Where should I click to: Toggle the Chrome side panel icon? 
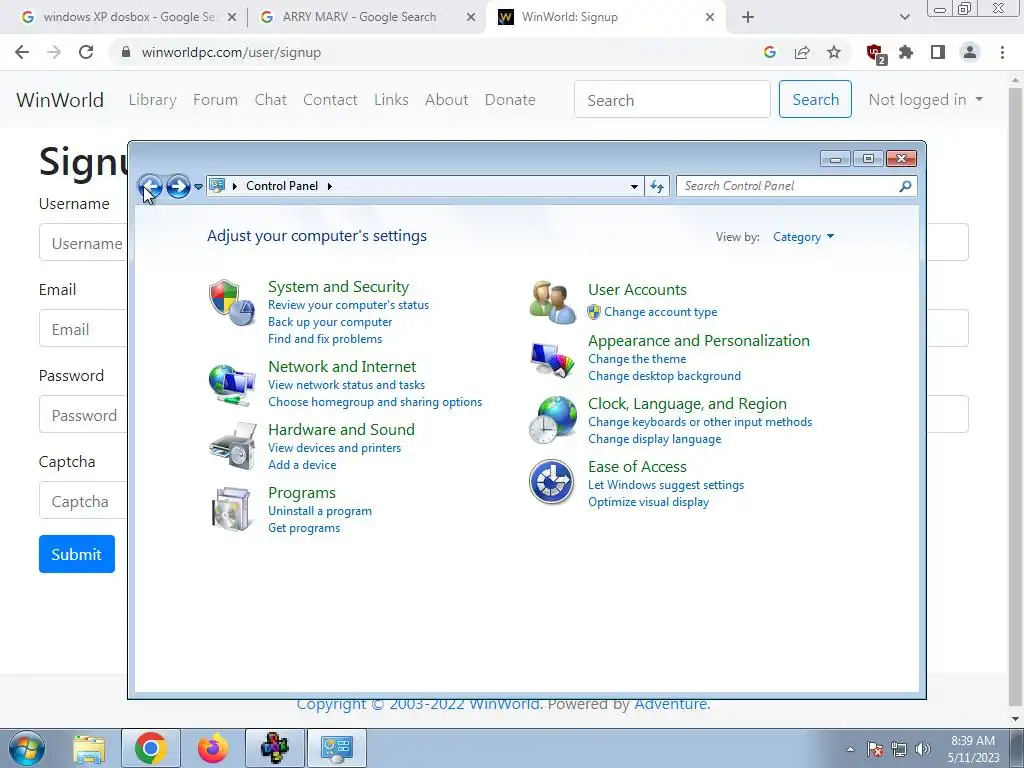[x=938, y=52]
